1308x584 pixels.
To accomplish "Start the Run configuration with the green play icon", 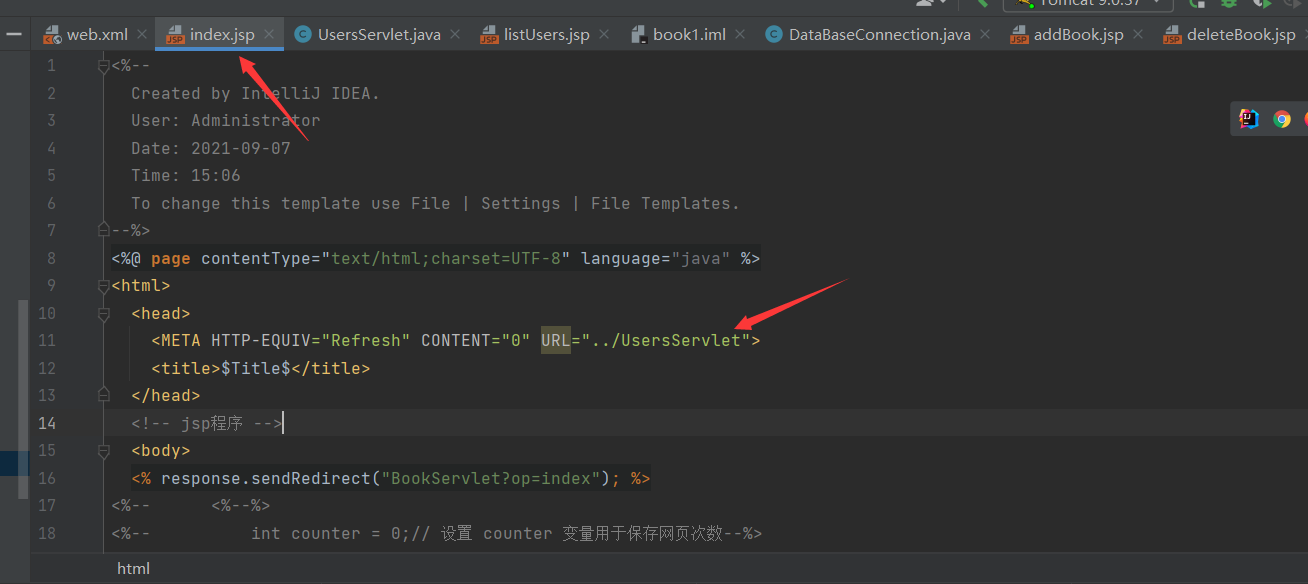I will [x=1196, y=4].
